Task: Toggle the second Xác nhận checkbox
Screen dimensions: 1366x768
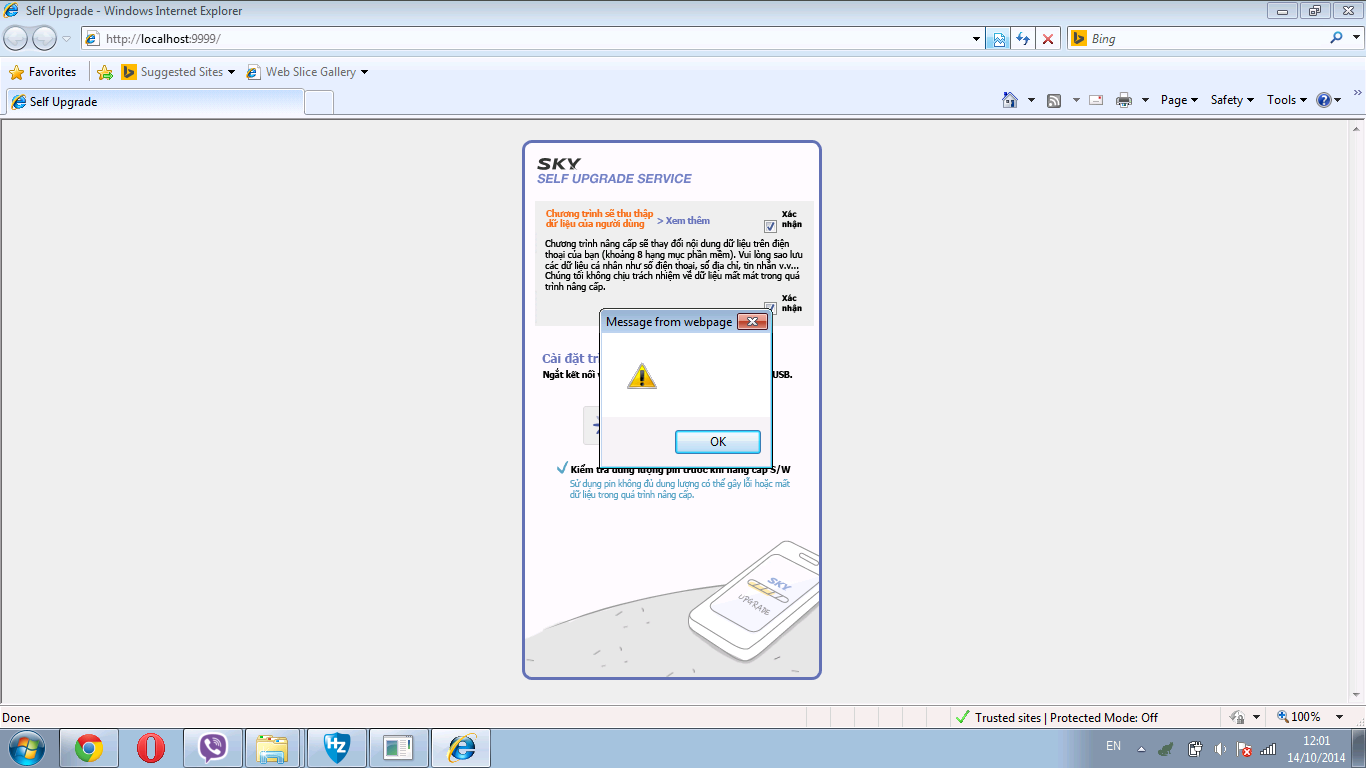Action: coord(770,308)
